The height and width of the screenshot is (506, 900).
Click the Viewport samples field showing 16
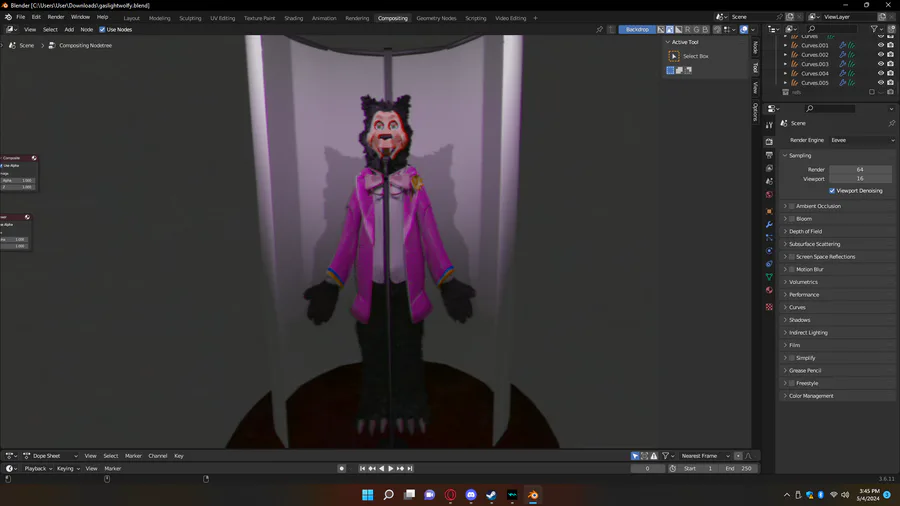(860, 178)
